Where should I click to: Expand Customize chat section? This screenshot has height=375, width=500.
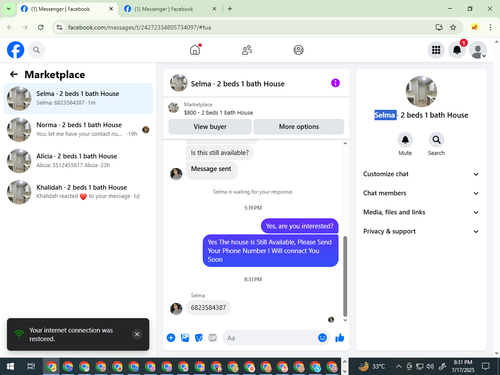[421, 174]
